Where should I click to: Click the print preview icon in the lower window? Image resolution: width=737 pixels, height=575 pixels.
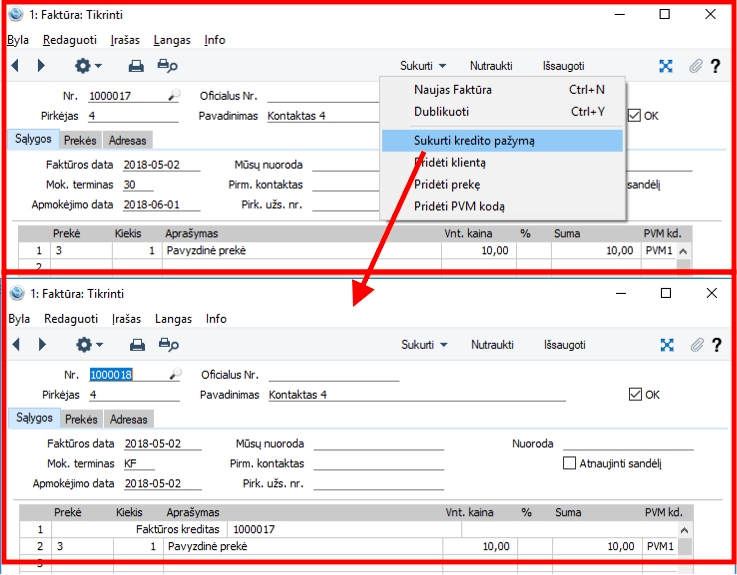(x=168, y=344)
